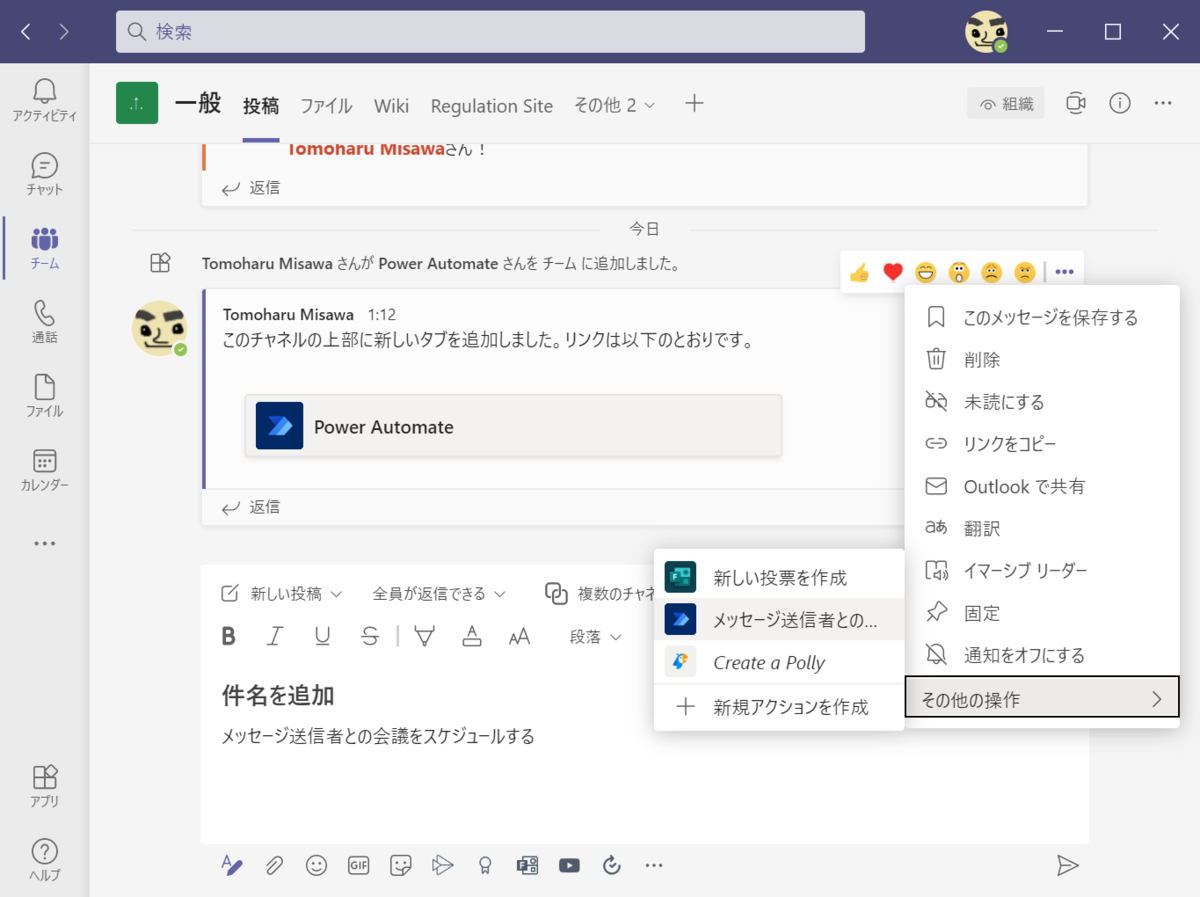Open the YouTube app icon in toolbar

tap(569, 866)
